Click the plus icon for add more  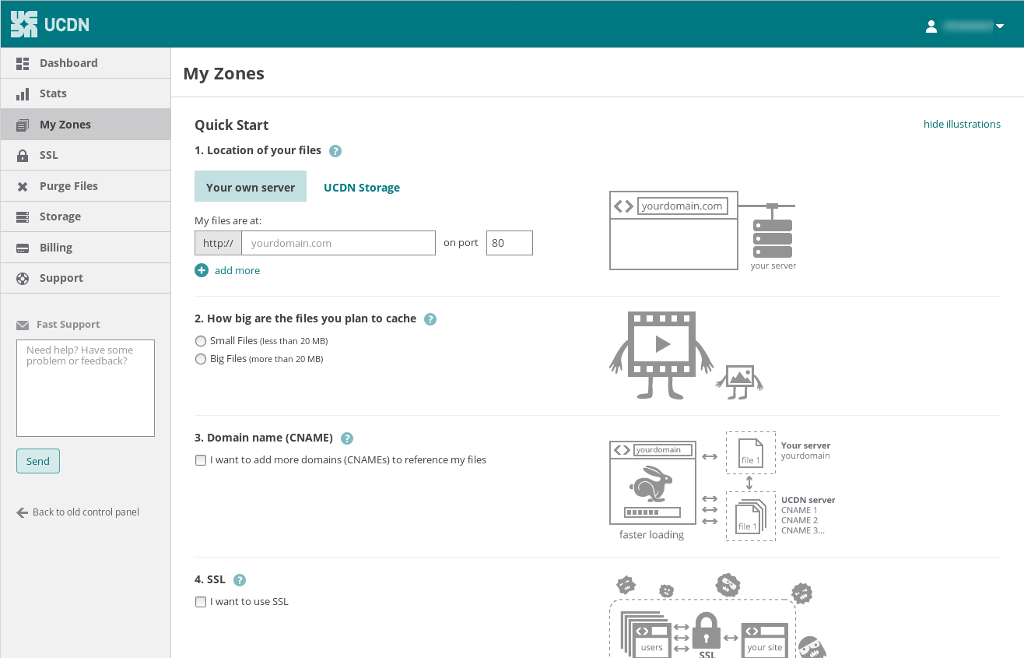[202, 270]
